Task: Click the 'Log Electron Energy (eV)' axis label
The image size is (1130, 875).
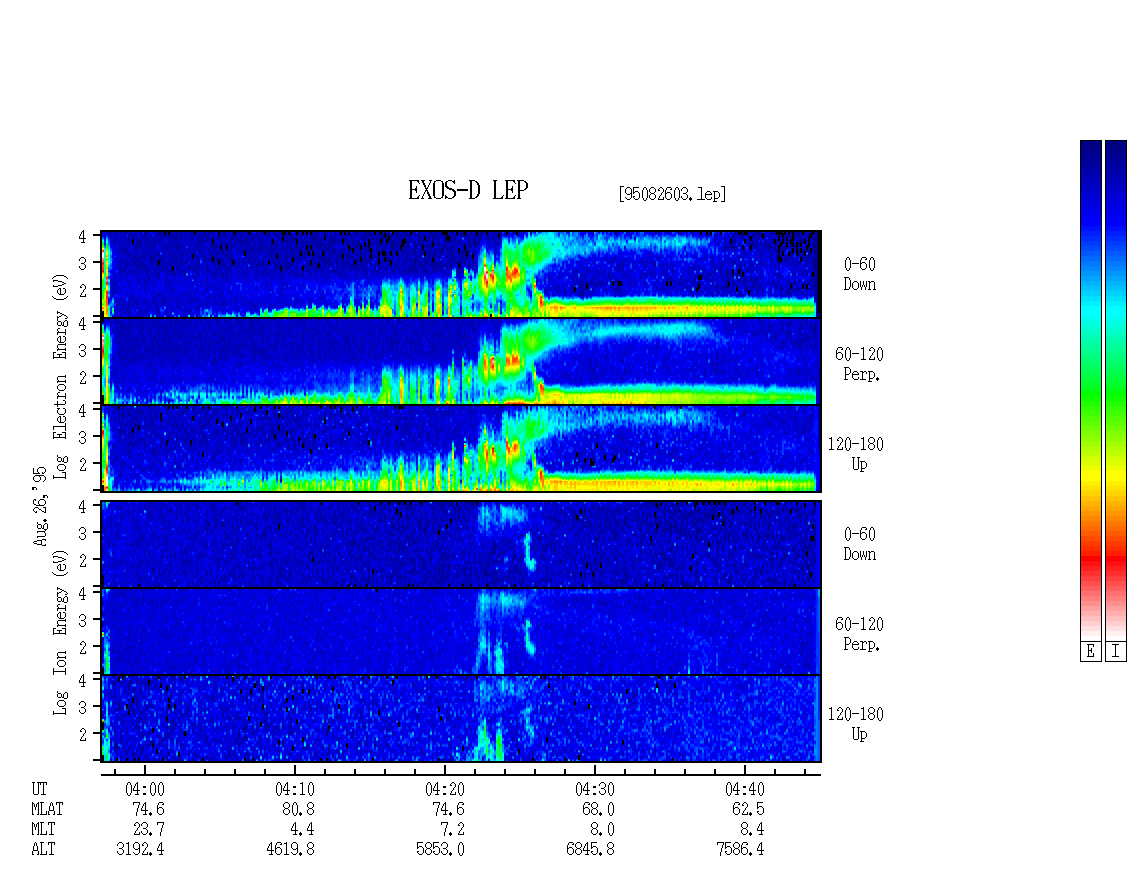Action: (x=60, y=376)
